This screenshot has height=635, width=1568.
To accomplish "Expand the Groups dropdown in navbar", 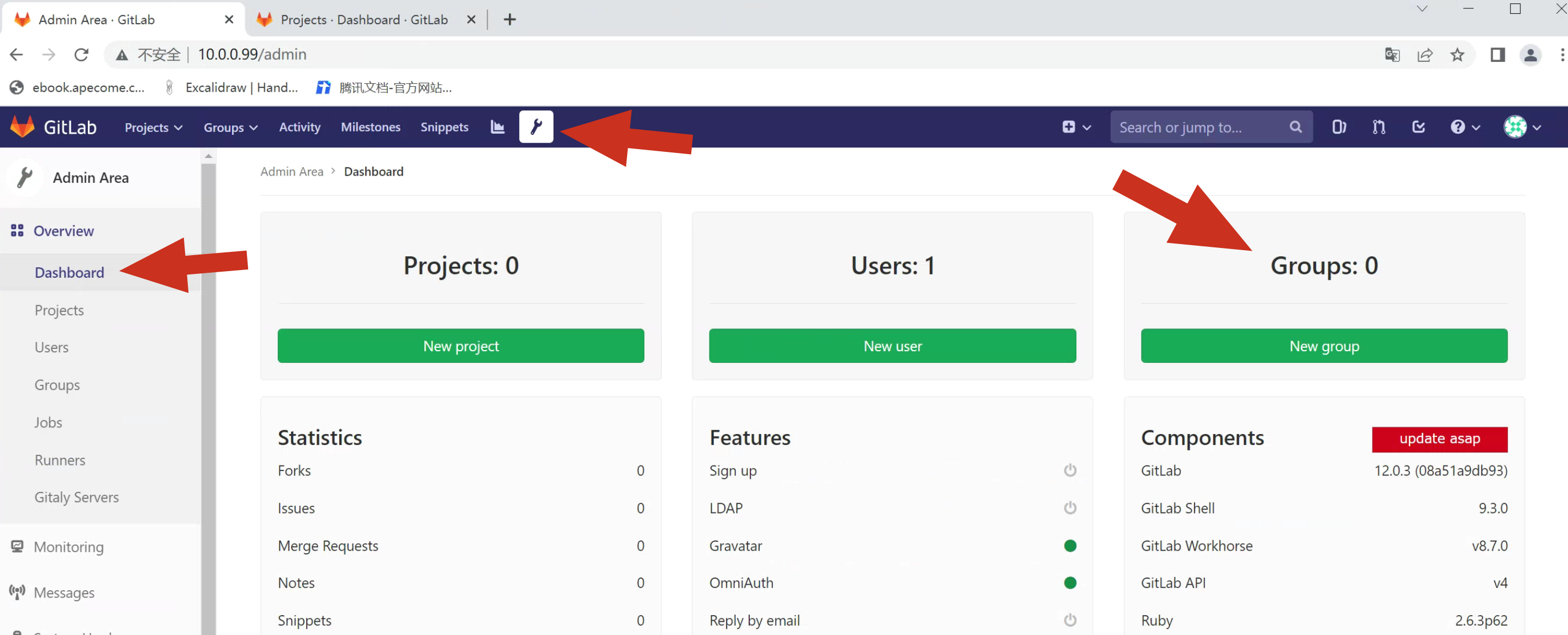I will click(230, 127).
